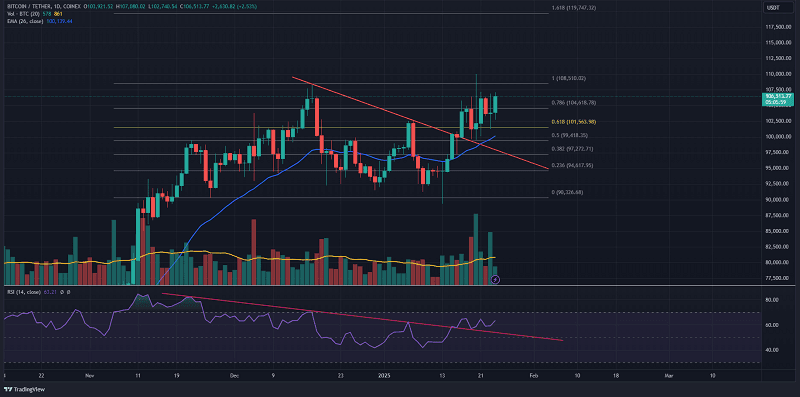
Task: Click the Feb label on the time axis
Action: point(533,375)
